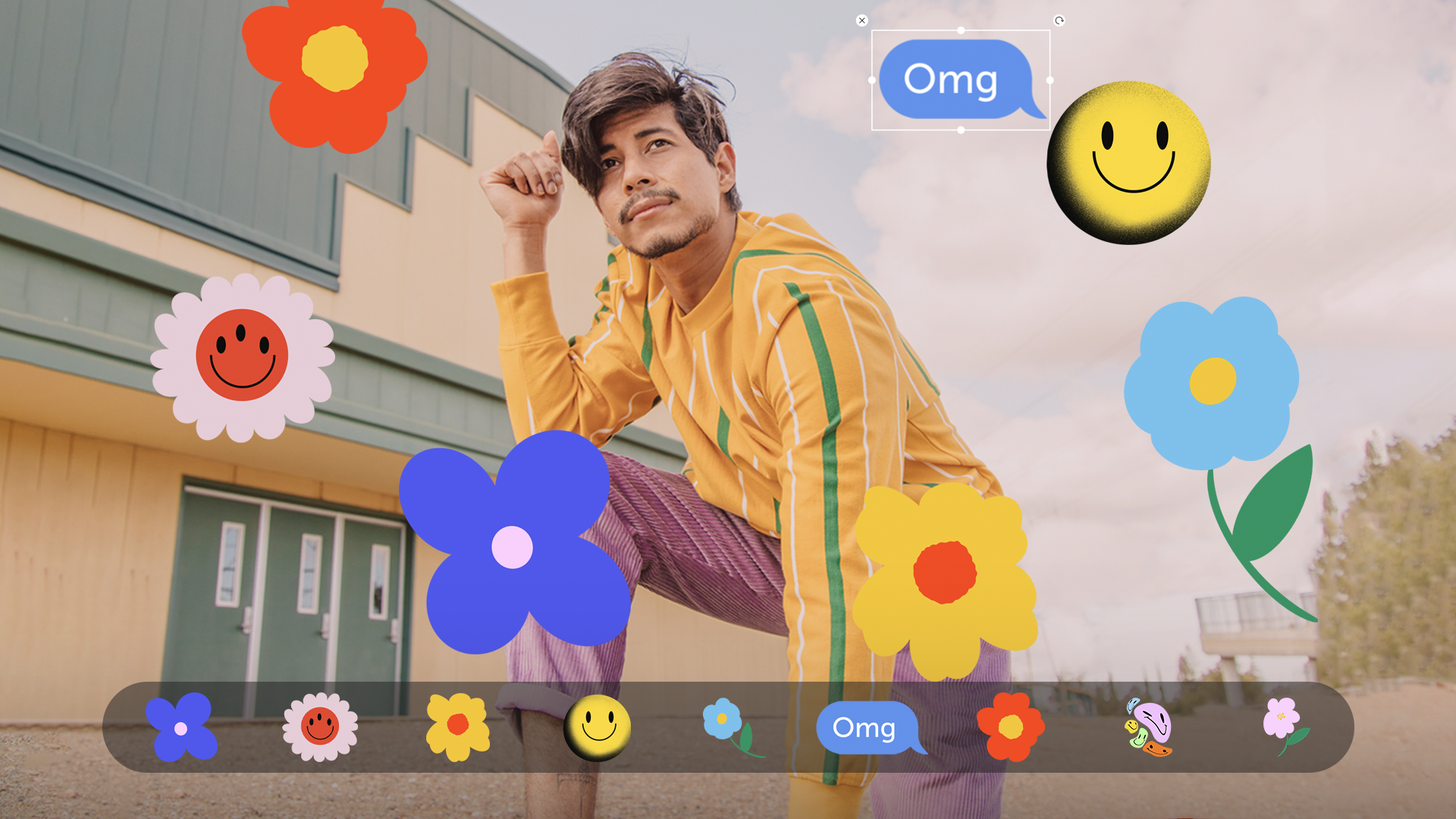Click the rotate handle on Omg sticker
Screen dimensions: 1456x819
pos(1059,20)
